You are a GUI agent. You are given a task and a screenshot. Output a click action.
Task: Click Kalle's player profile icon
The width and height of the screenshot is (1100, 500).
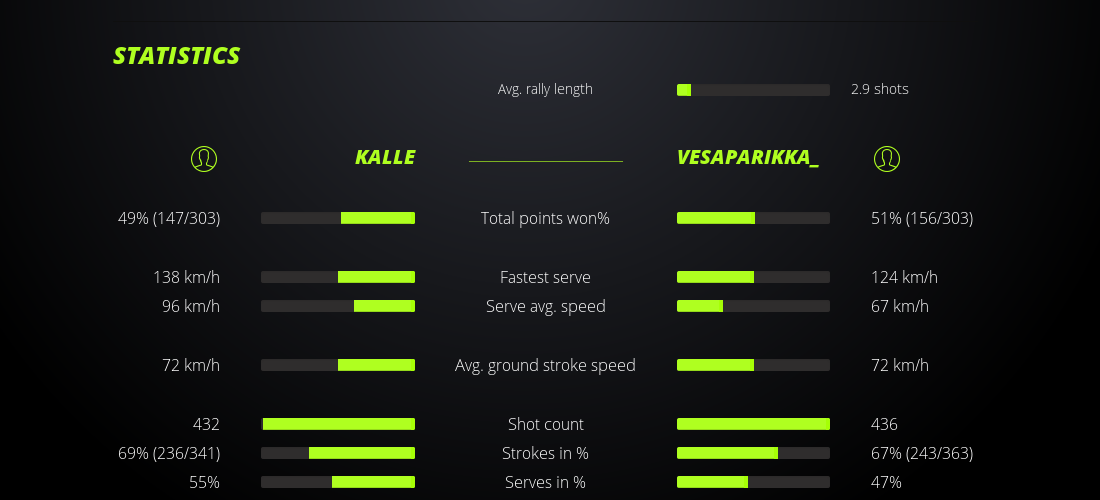pyautogui.click(x=203, y=158)
